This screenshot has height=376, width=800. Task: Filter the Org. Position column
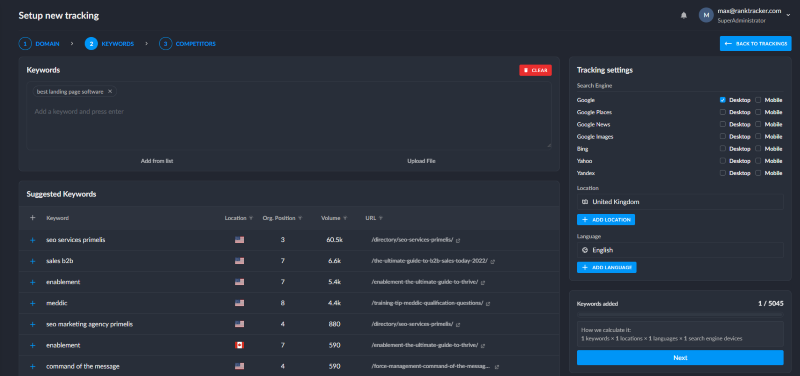coord(300,218)
